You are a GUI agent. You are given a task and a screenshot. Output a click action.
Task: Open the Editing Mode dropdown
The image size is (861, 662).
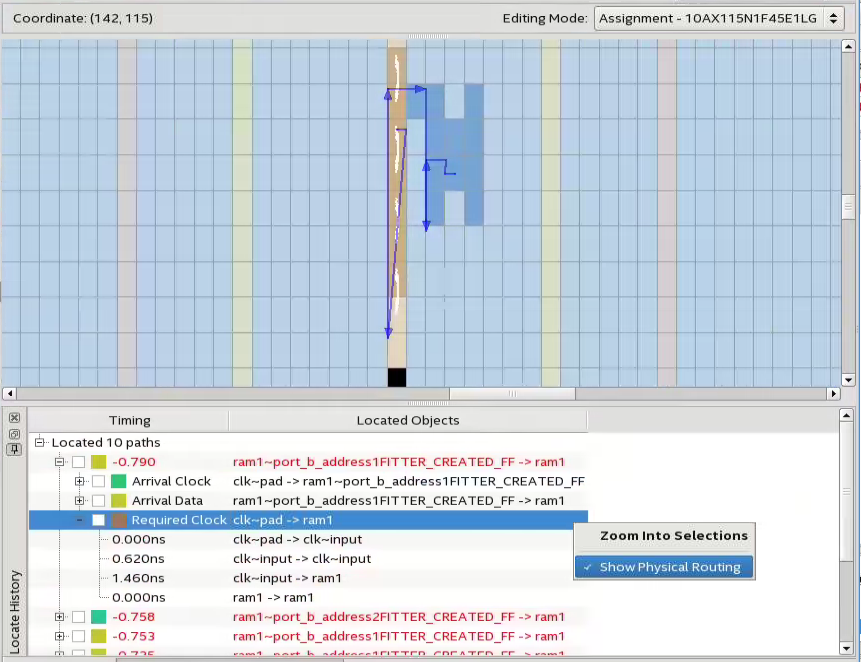(719, 19)
